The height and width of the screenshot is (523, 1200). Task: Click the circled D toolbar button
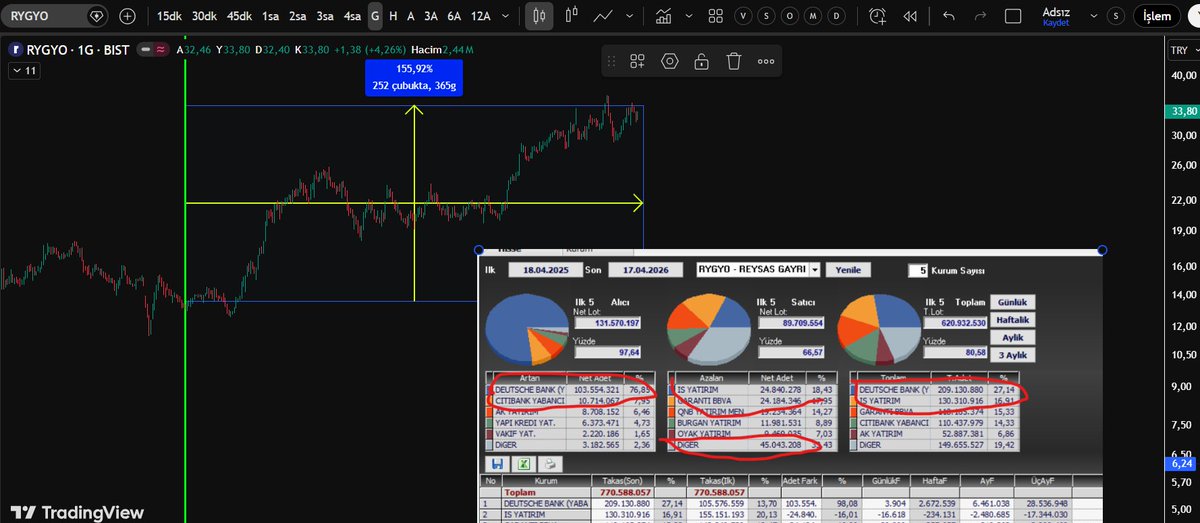[x=837, y=16]
